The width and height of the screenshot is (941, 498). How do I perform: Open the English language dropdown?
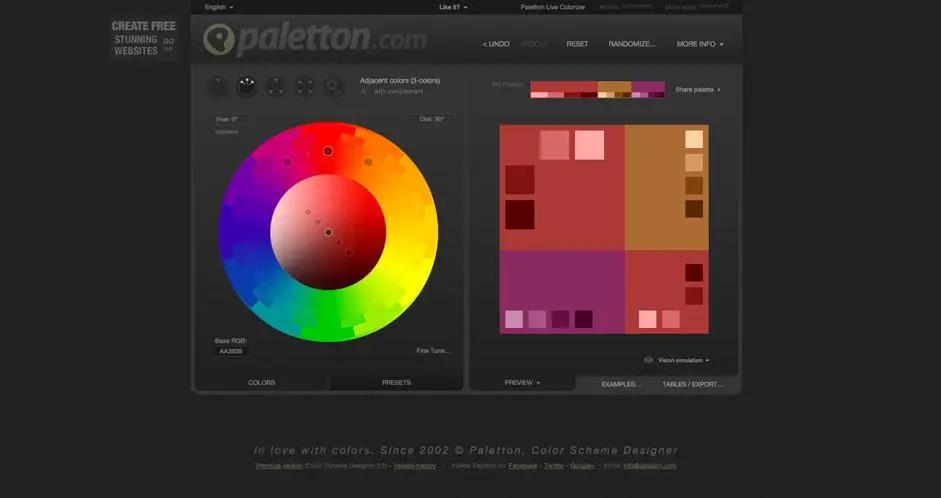tap(218, 7)
